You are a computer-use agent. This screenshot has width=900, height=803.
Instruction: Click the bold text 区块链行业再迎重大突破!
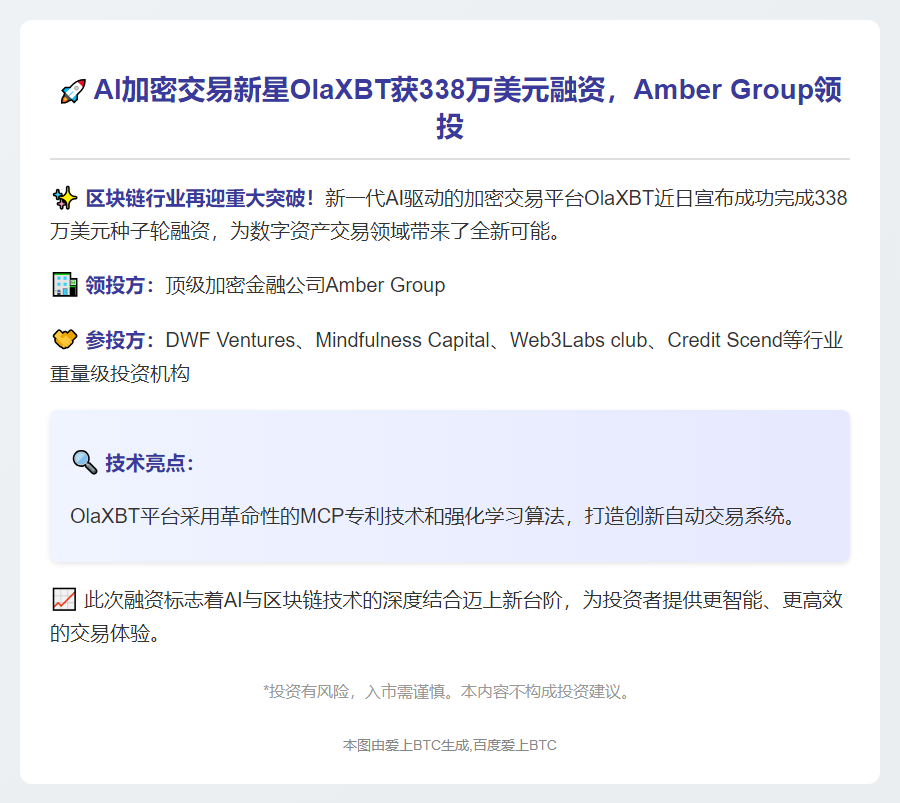[199, 198]
